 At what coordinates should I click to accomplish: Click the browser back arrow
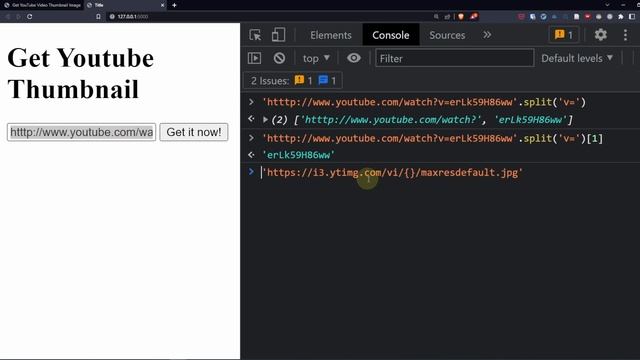7,17
